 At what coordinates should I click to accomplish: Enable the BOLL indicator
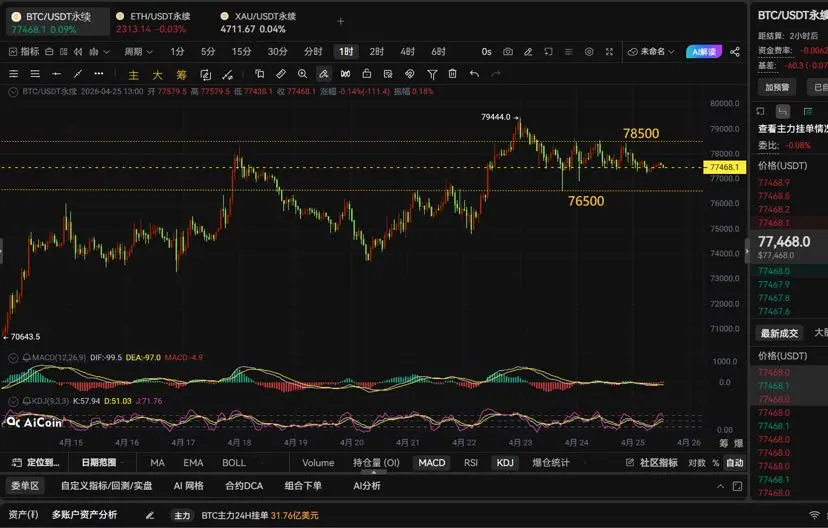(234, 463)
